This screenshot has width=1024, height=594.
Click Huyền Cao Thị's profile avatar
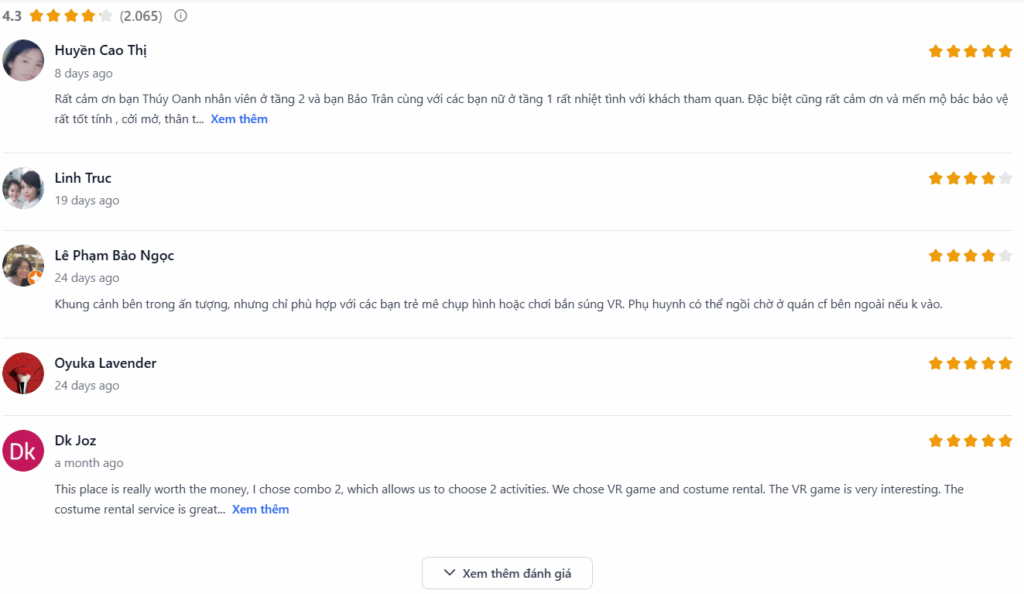pos(23,60)
